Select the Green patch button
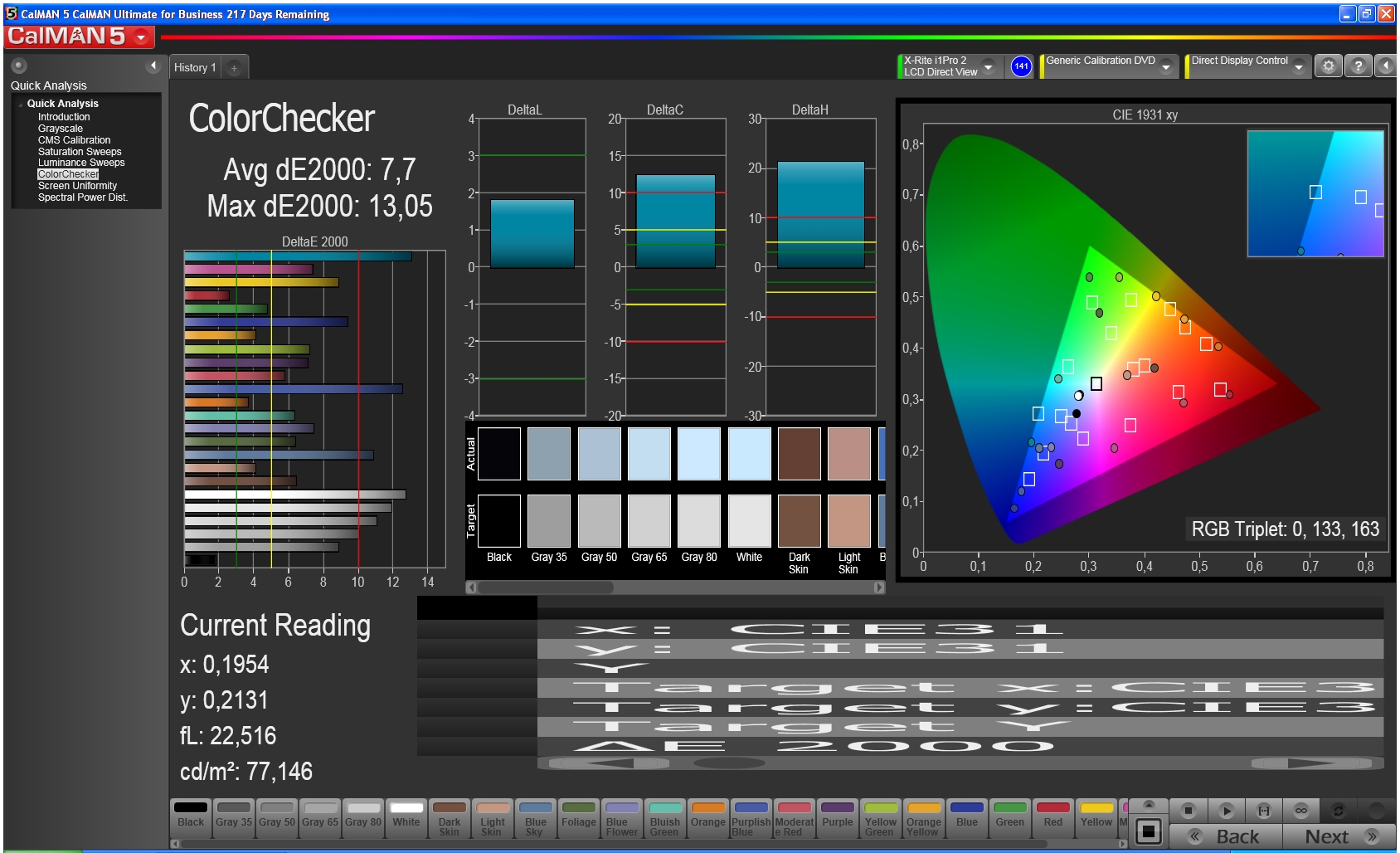This screenshot has width=1400, height=853. point(1010,818)
